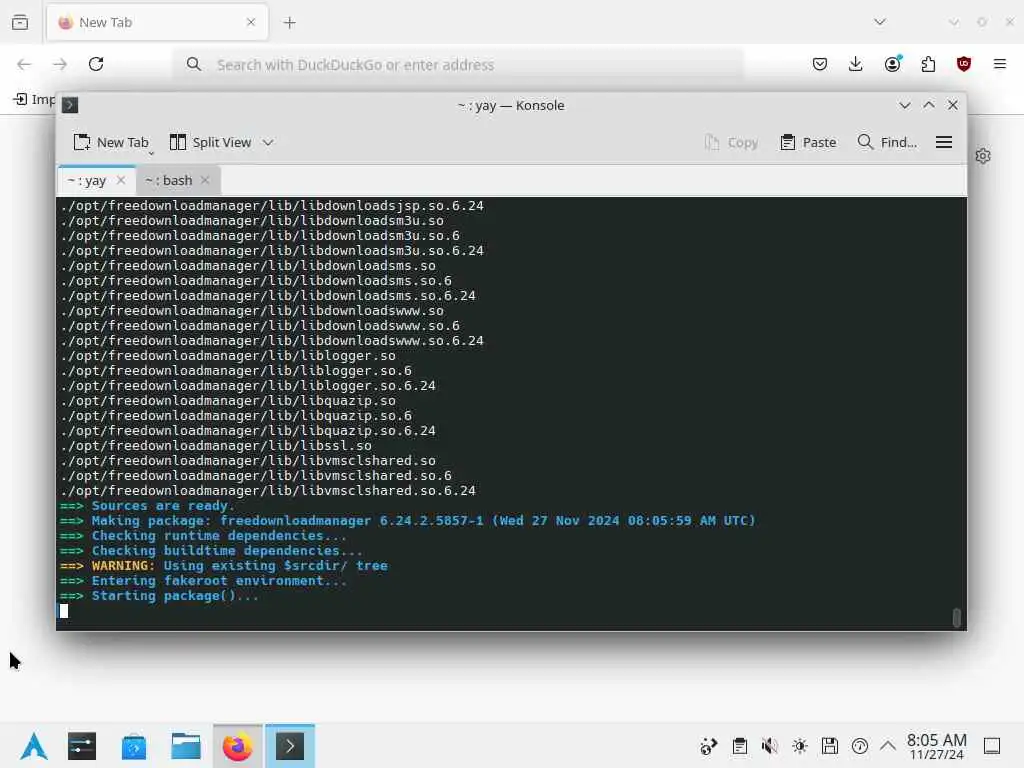The width and height of the screenshot is (1024, 768).
Task: Open Firefox list all tabs chevron
Action: tap(880, 22)
